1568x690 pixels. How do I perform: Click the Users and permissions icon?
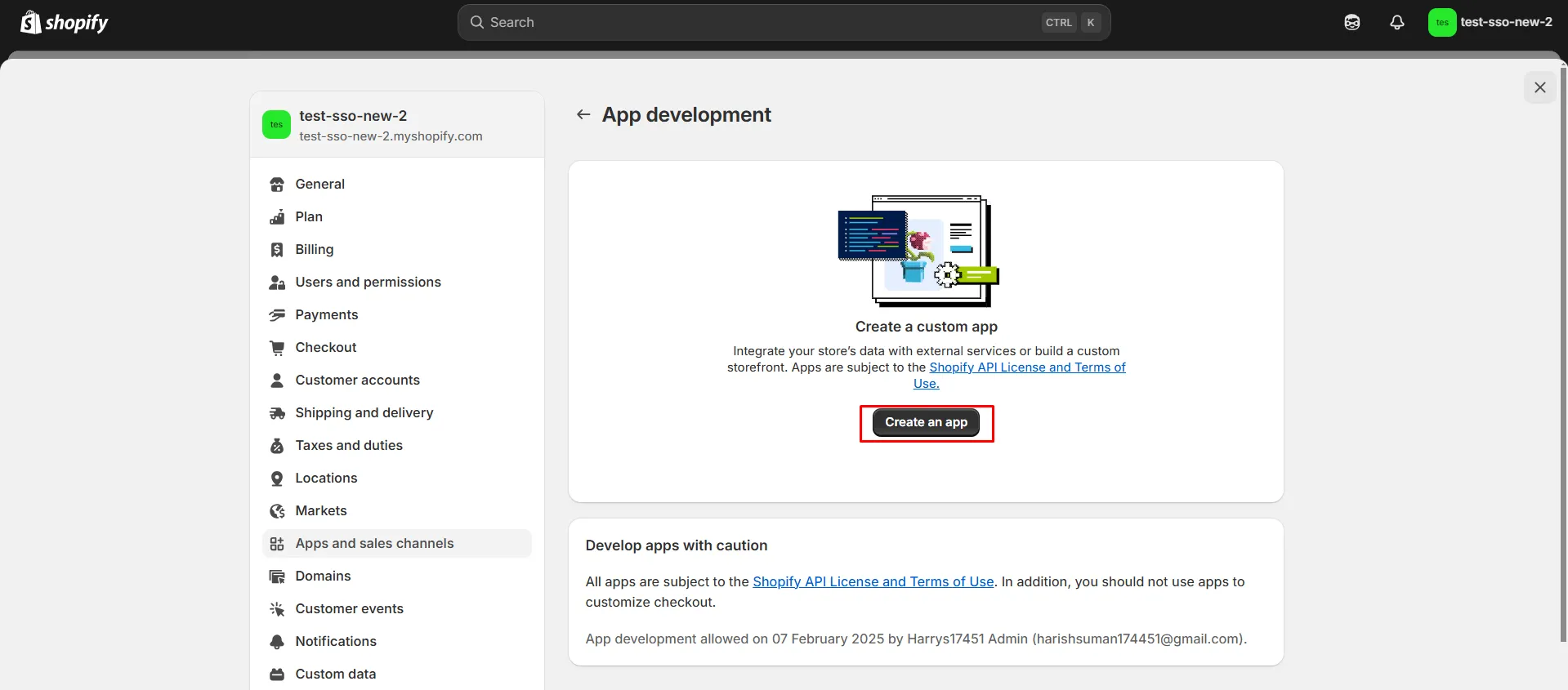click(277, 283)
